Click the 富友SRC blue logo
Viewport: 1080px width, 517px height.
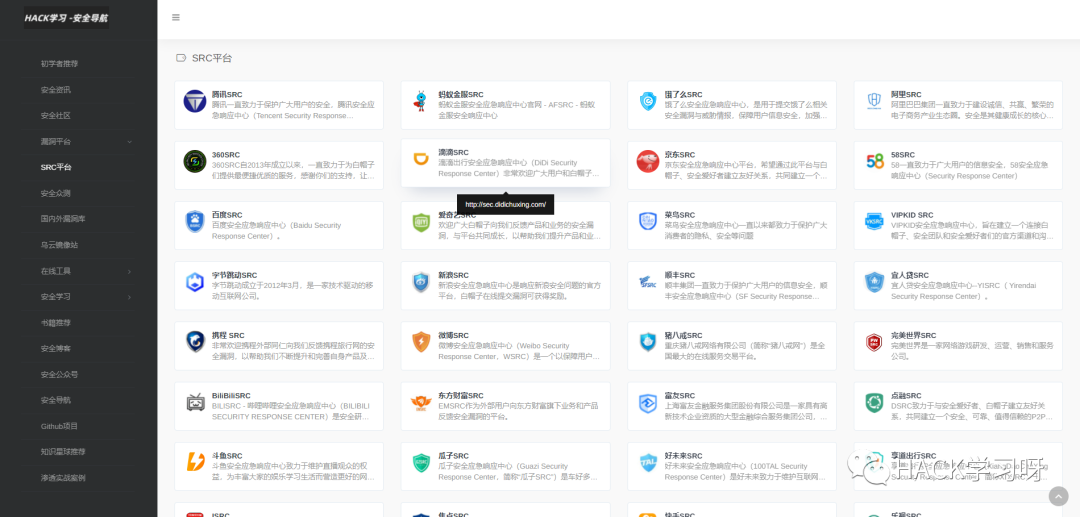coord(648,402)
